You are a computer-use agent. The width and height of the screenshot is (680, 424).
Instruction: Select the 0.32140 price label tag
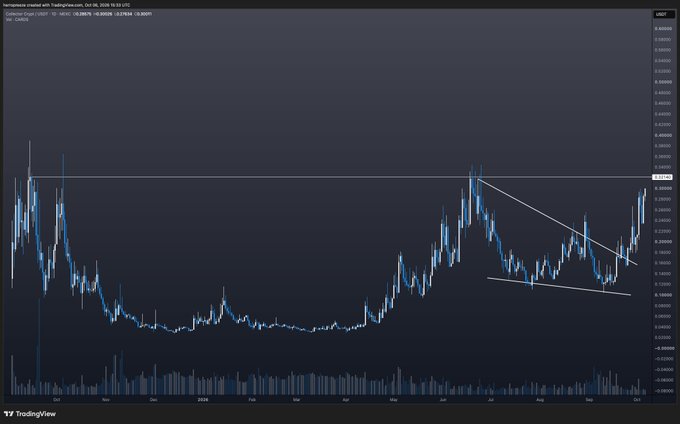663,177
